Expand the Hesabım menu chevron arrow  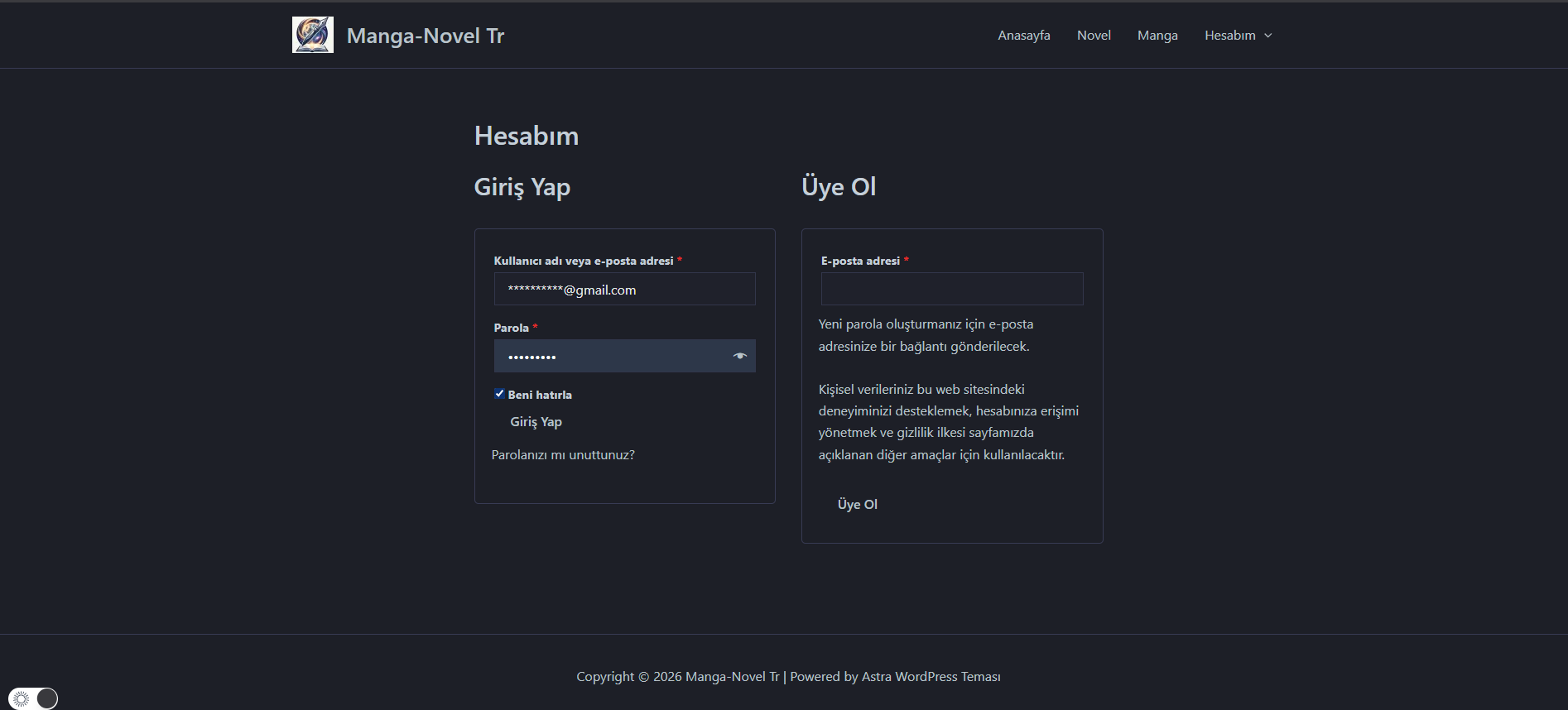click(x=1267, y=36)
